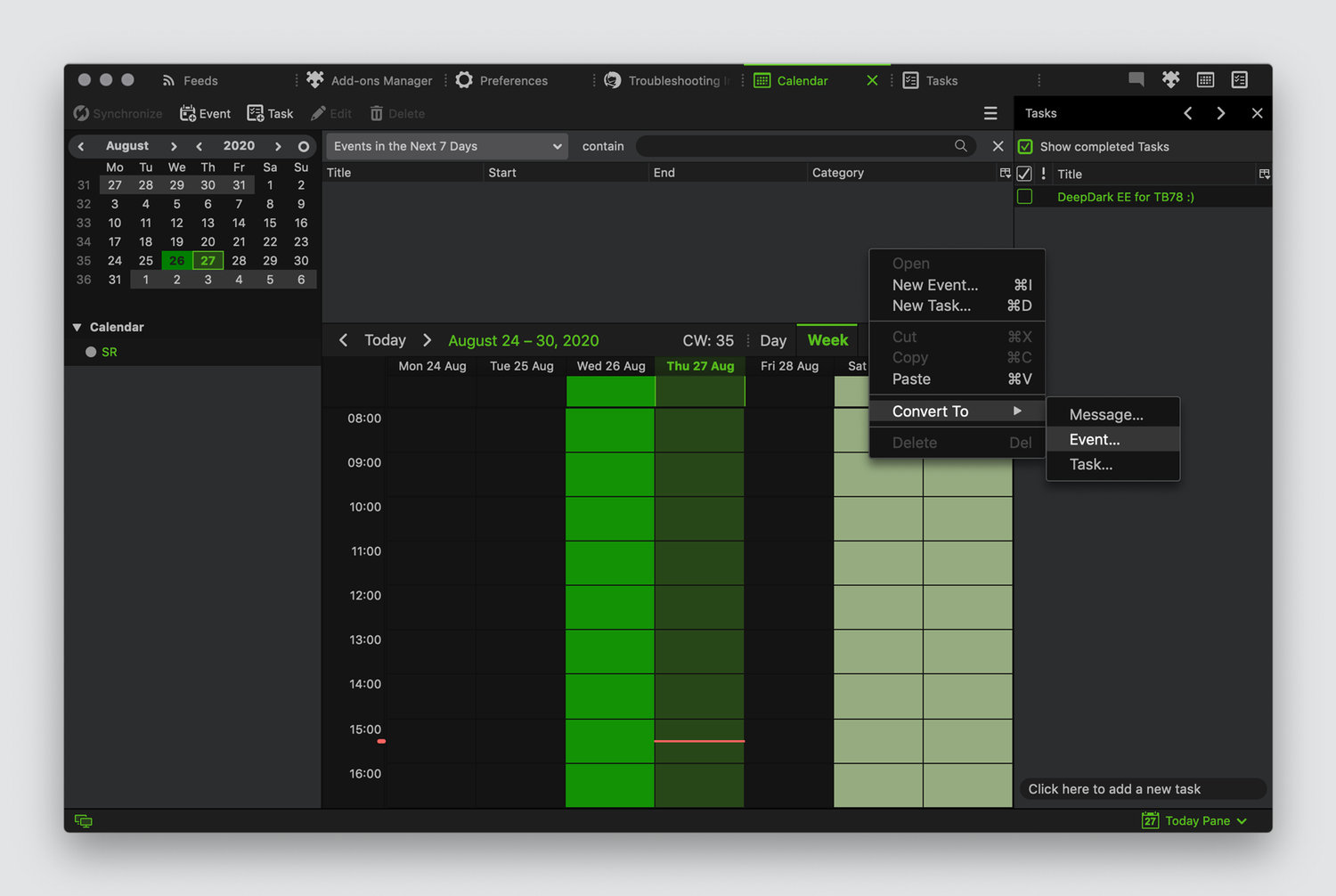
Task: Close the event search pane
Action: click(998, 146)
